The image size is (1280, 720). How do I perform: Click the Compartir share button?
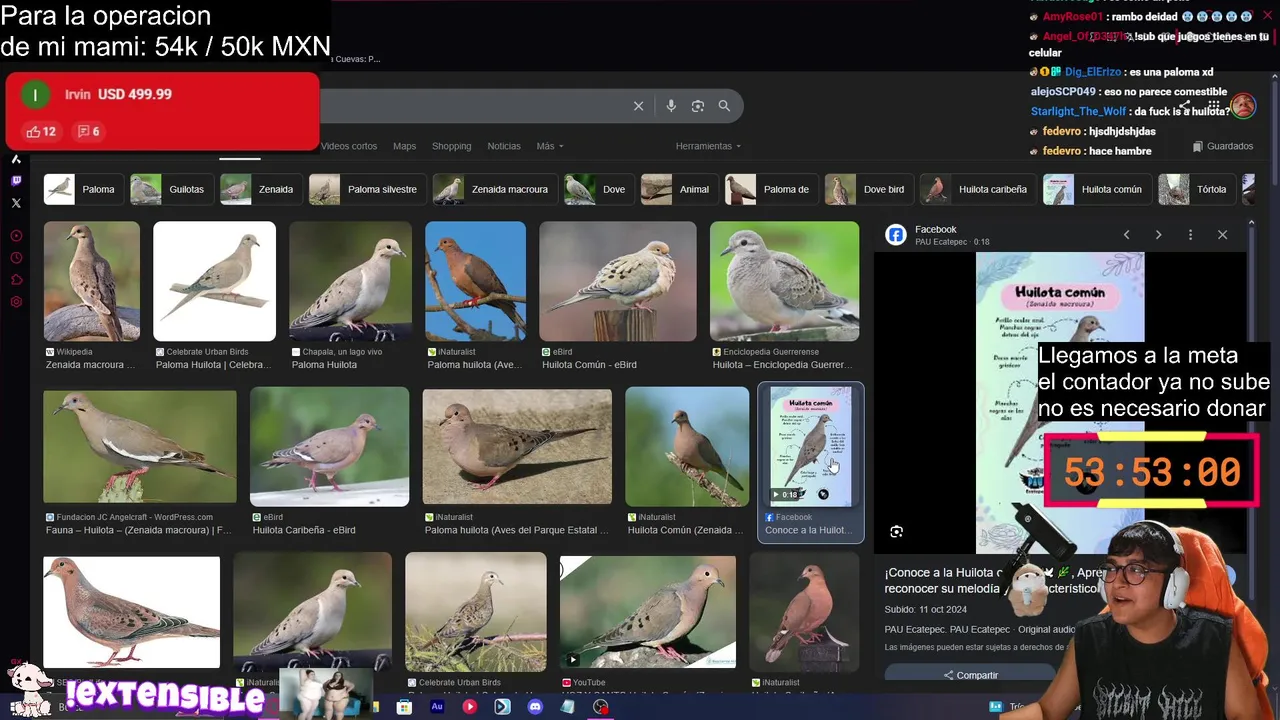click(x=970, y=675)
